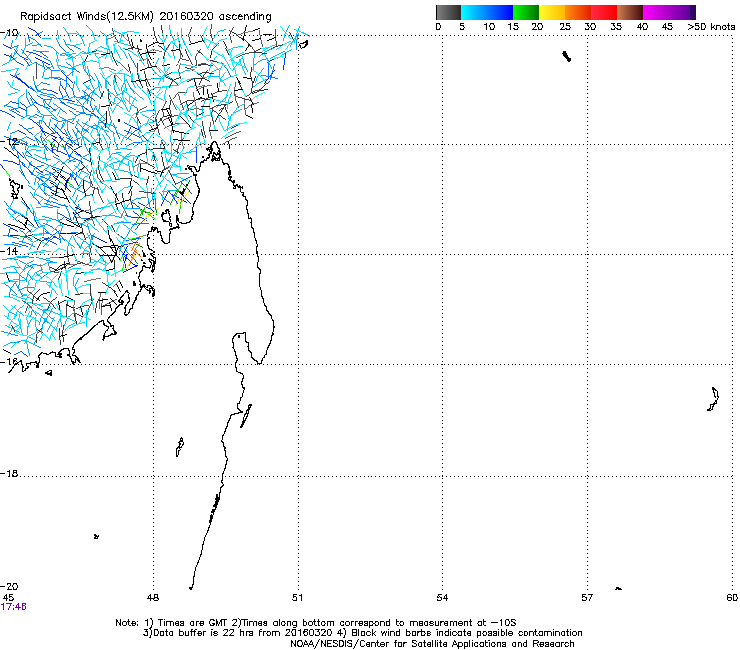Click the "45" longitude label at the bottom left
This screenshot has height=650, width=740.
[x=8, y=598]
